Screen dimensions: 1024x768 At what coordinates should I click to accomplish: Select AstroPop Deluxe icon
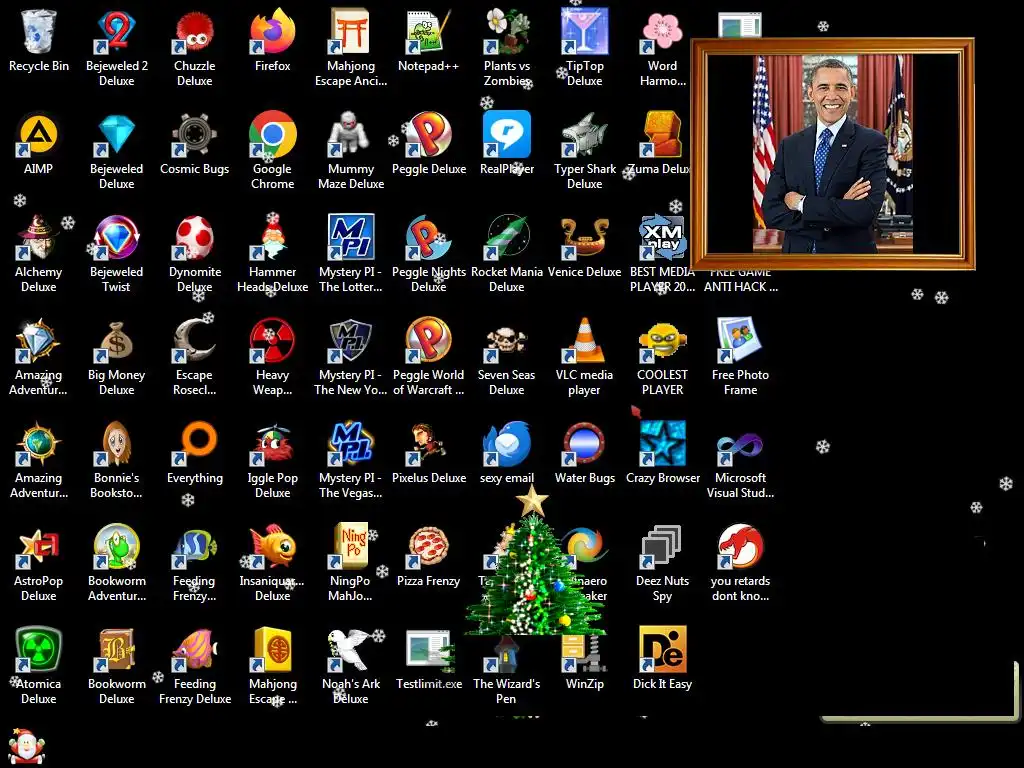point(39,547)
